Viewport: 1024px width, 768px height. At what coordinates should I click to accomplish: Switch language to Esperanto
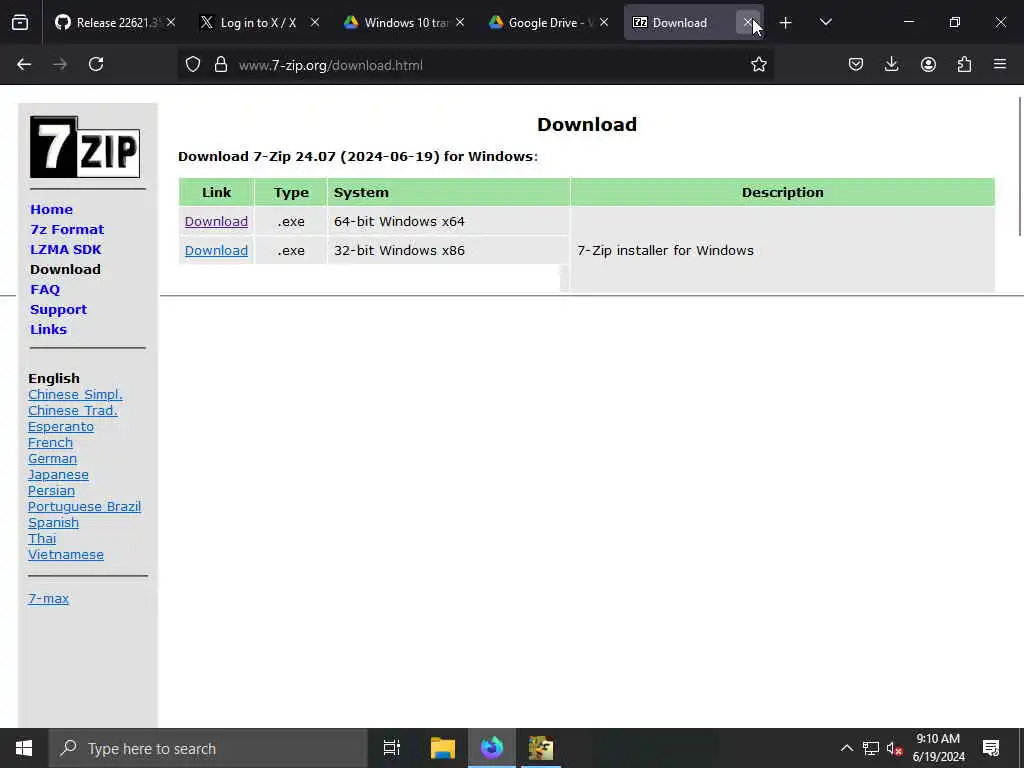[x=61, y=426]
